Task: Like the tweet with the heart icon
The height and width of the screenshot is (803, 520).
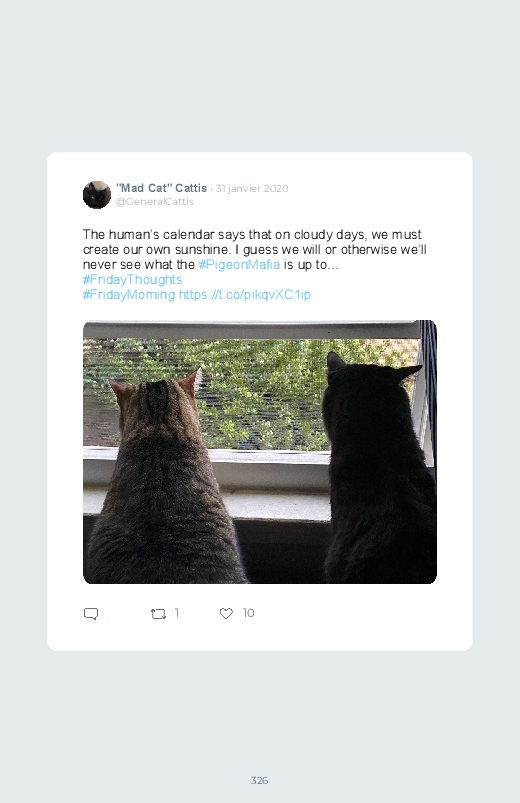Action: pos(226,614)
